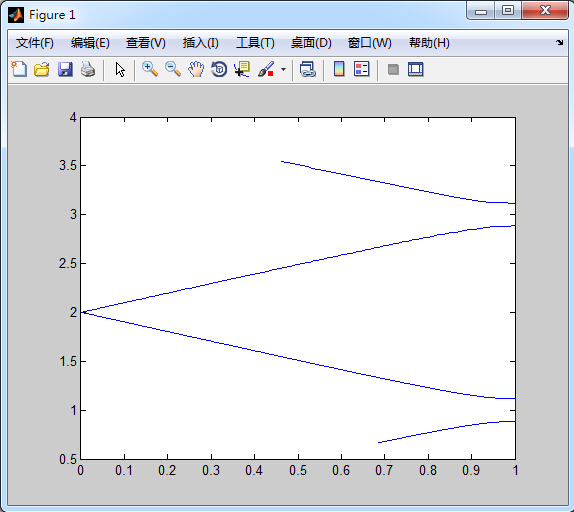Enable the Pan hand tool
This screenshot has height=512, width=574.
click(x=196, y=69)
